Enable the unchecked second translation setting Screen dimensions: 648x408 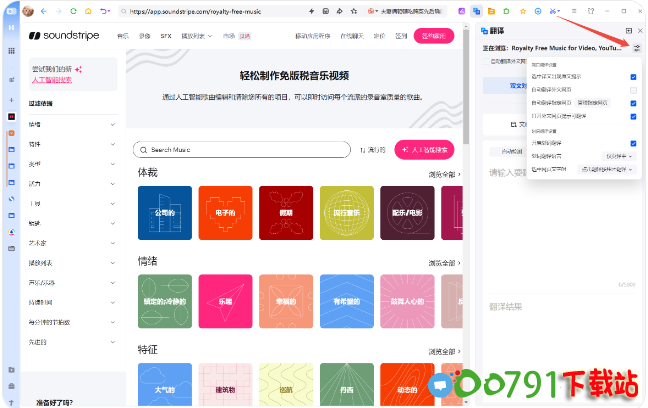click(x=633, y=90)
